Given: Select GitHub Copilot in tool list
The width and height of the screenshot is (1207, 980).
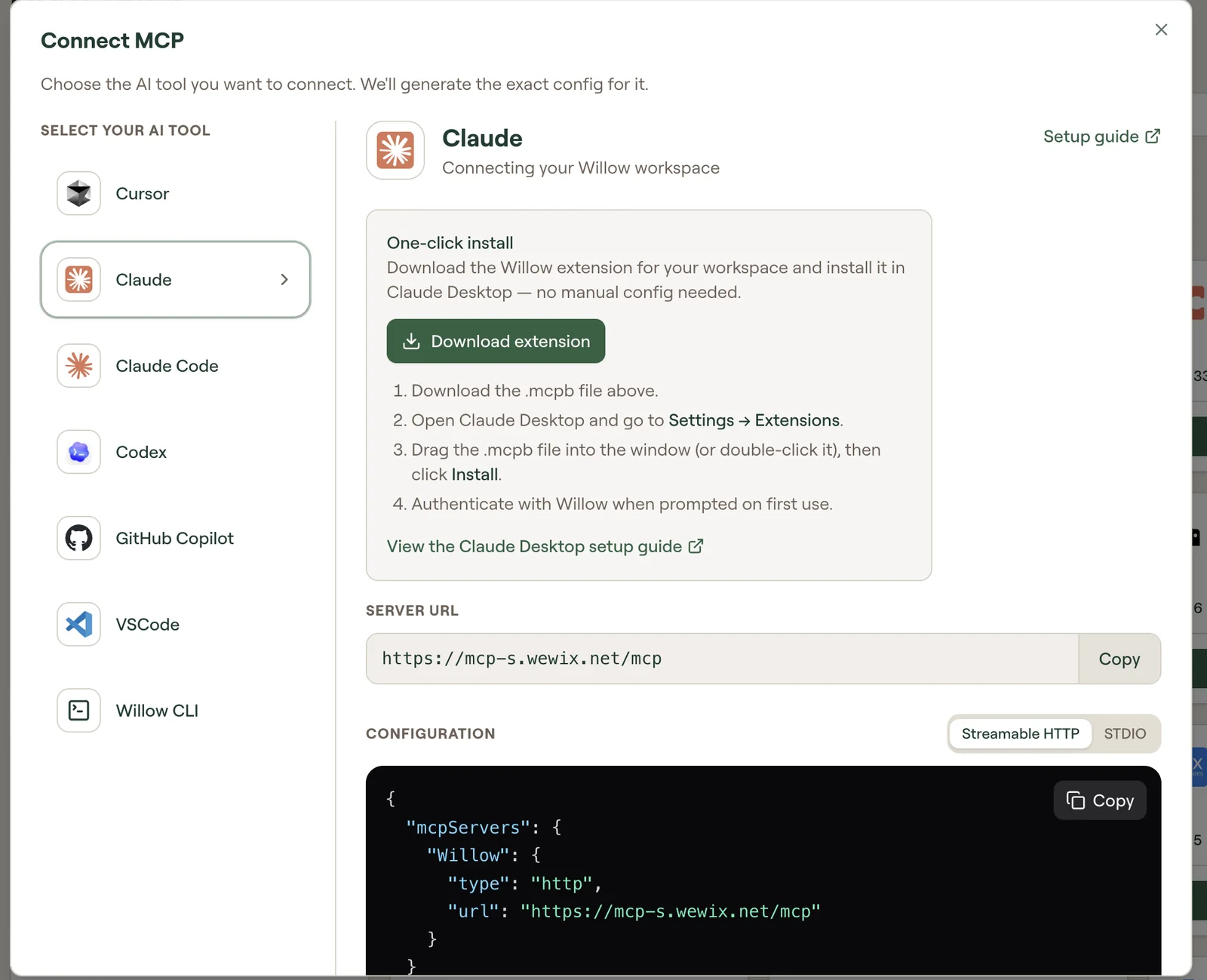Looking at the screenshot, I should coord(175,538).
